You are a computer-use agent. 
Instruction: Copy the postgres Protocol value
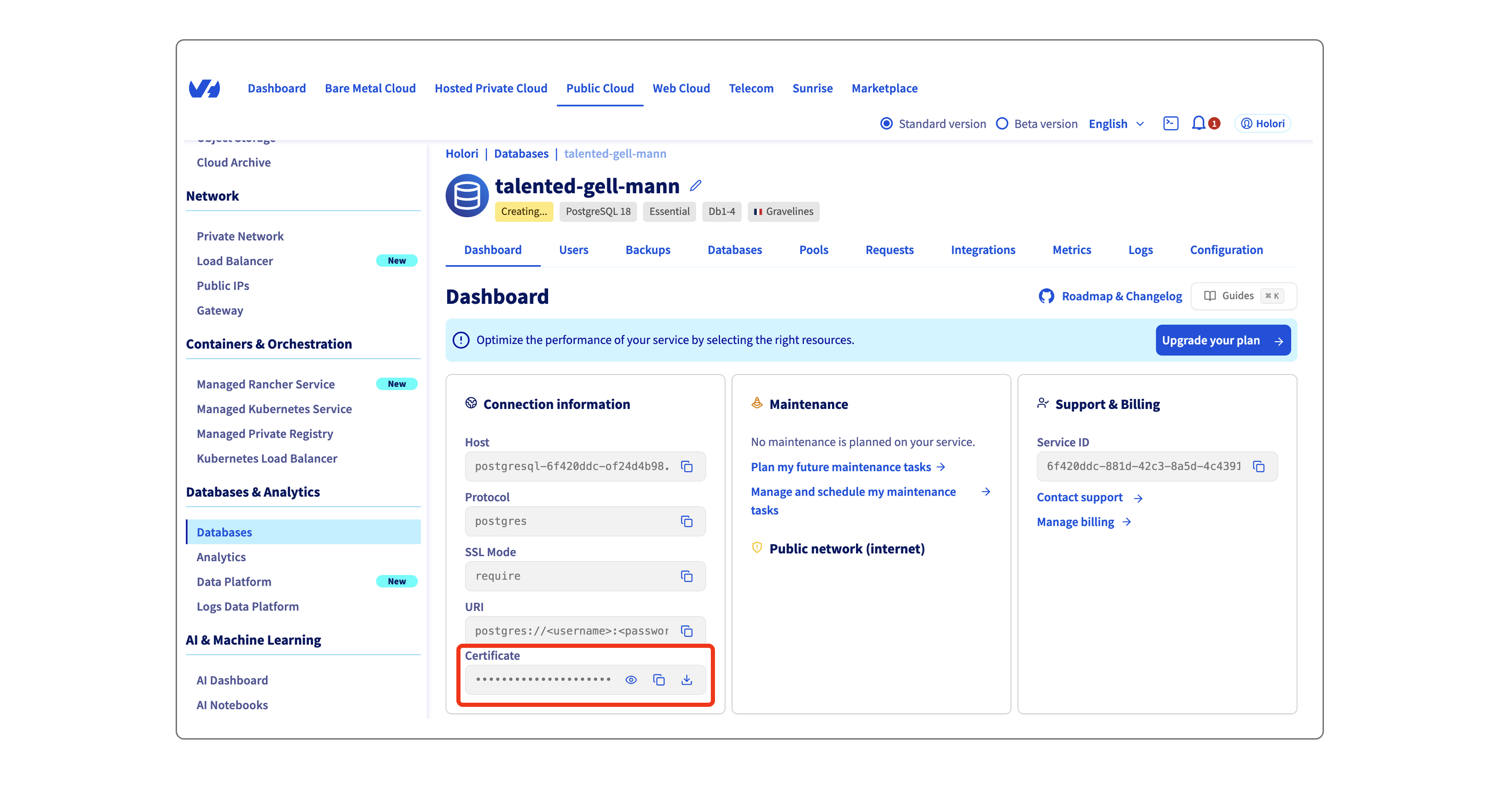686,521
